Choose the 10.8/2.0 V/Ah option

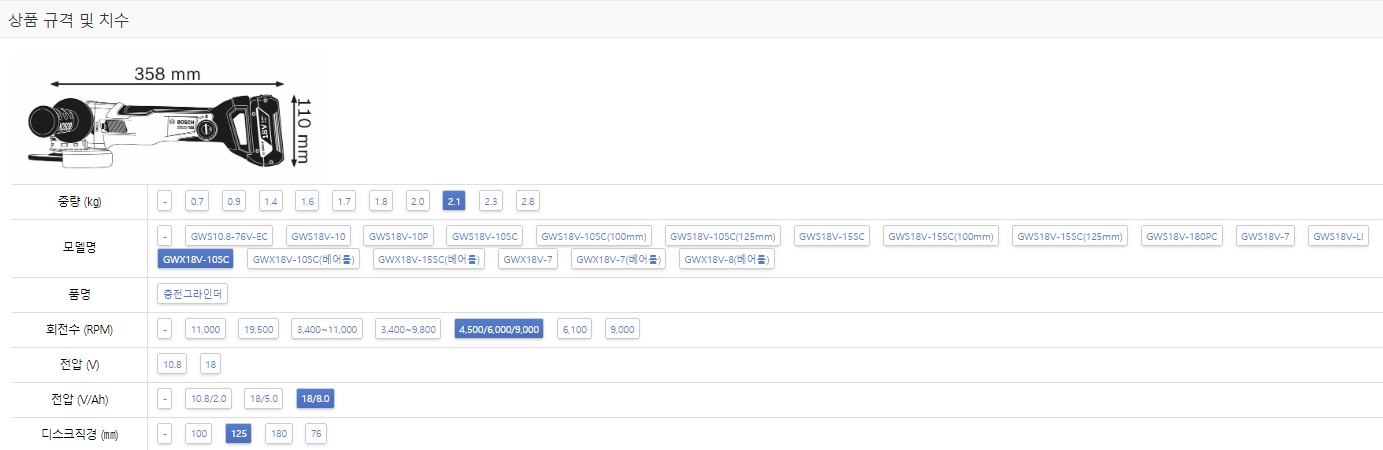209,399
